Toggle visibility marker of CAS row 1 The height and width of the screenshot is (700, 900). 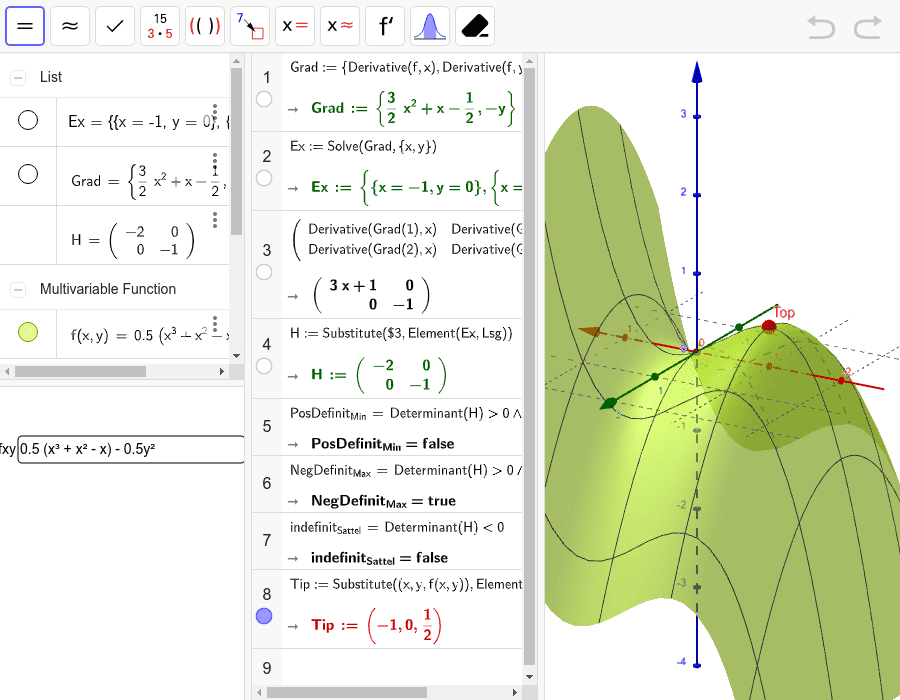[x=264, y=99]
